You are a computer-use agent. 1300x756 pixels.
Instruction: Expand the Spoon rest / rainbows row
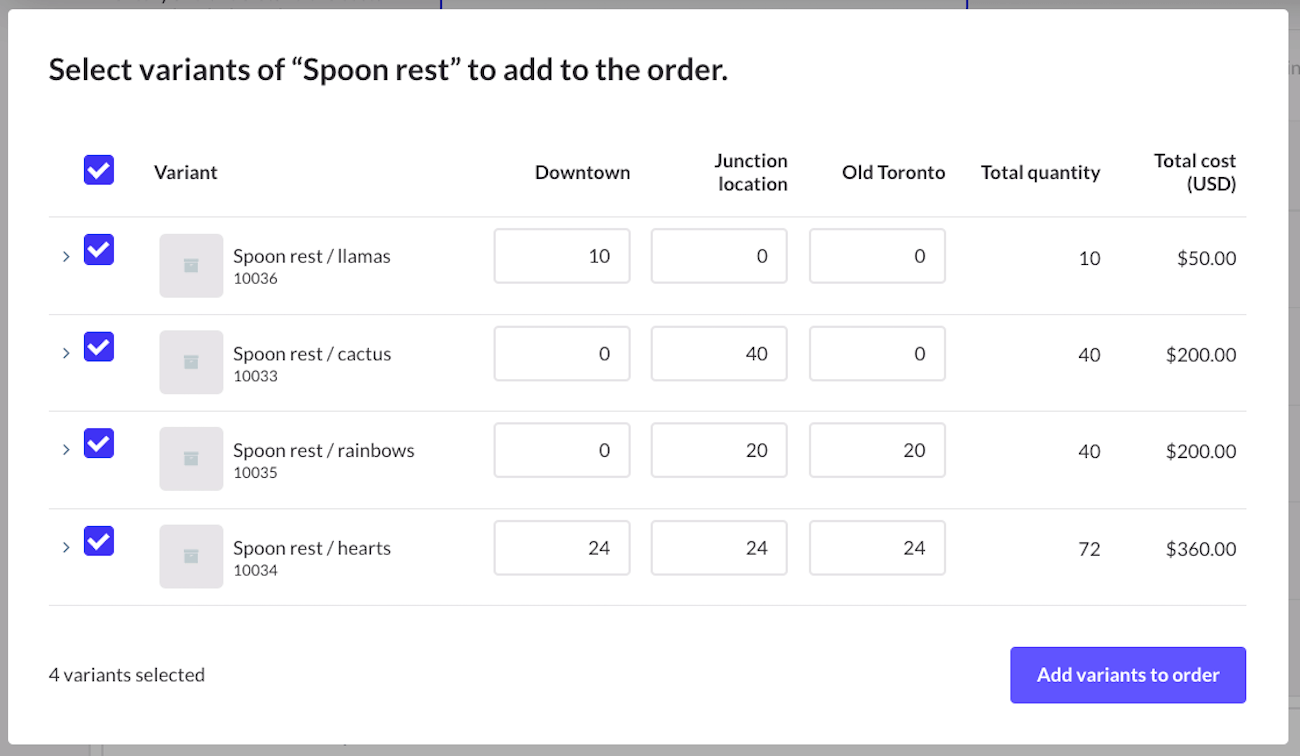65,449
